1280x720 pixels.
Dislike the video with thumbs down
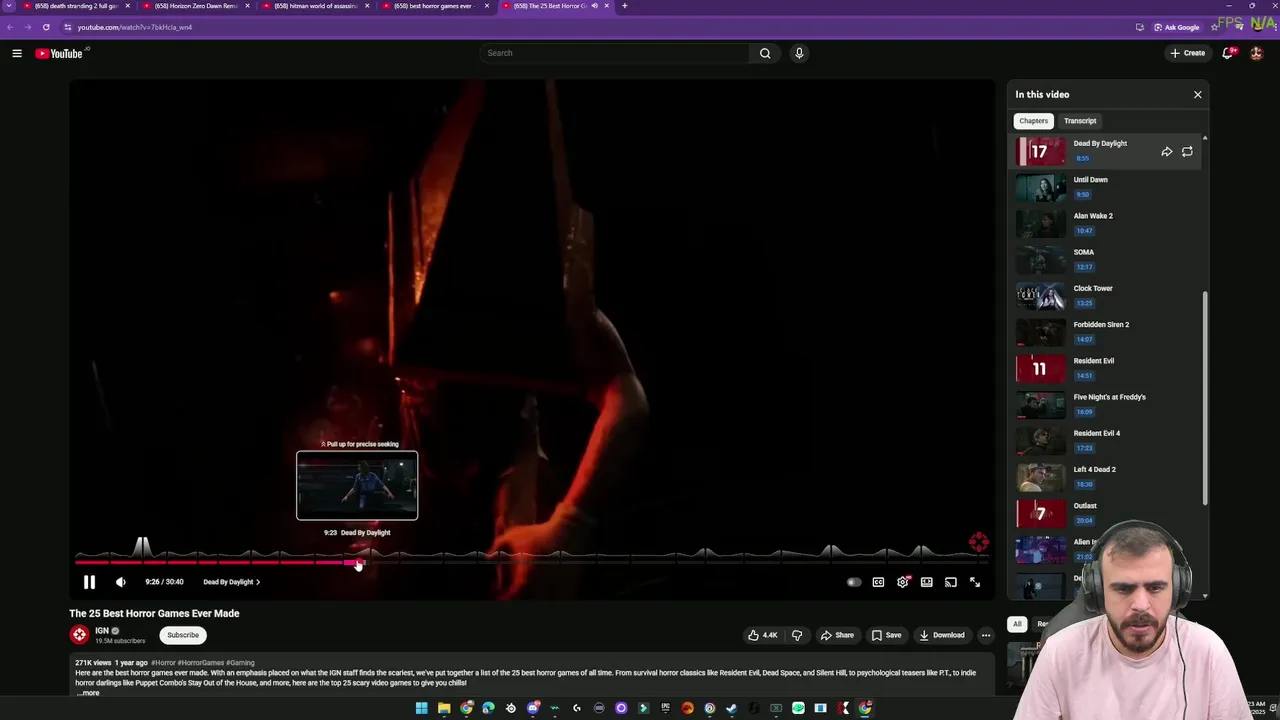pos(797,635)
